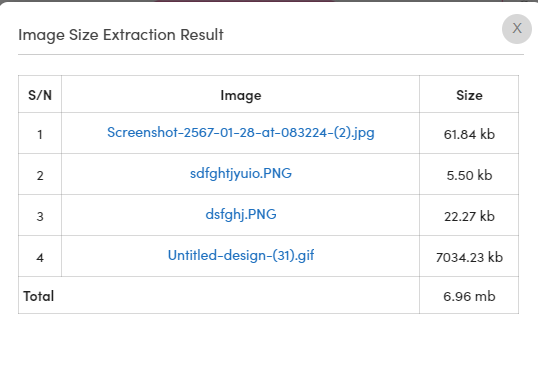Select serial number 3 cell
The width and height of the screenshot is (538, 392).
click(x=40, y=216)
